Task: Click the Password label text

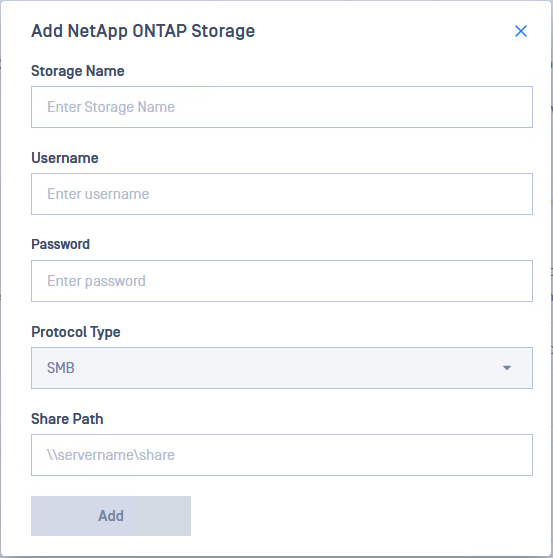Action: 60,244
